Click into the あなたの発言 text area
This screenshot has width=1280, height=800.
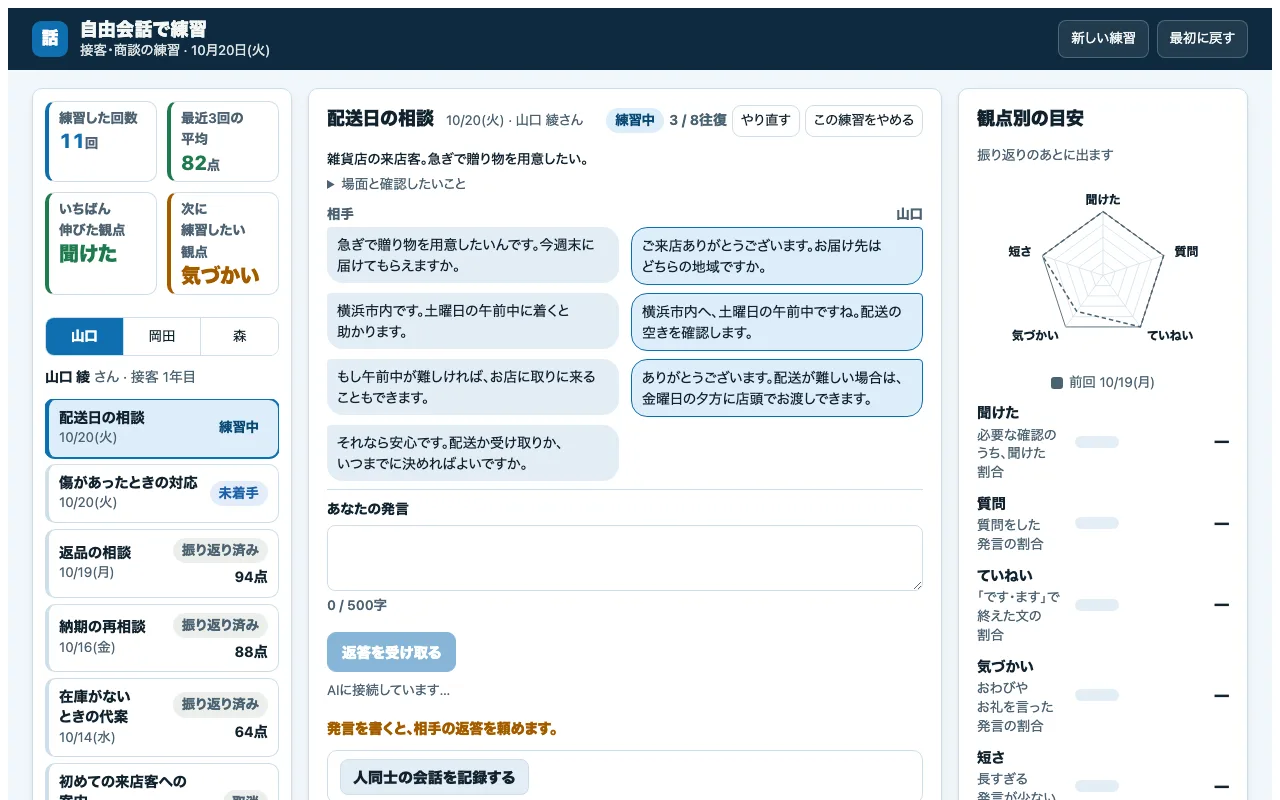625,558
